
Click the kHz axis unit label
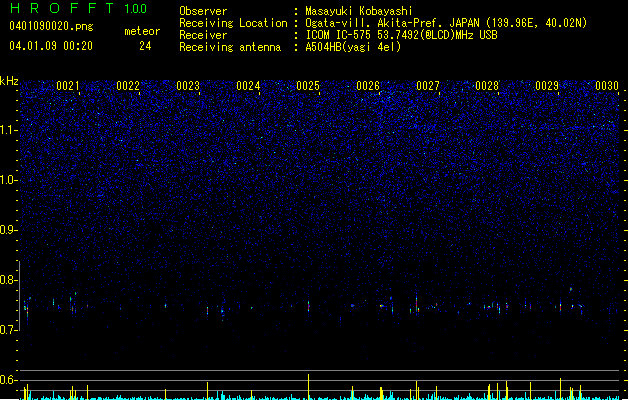pos(9,81)
